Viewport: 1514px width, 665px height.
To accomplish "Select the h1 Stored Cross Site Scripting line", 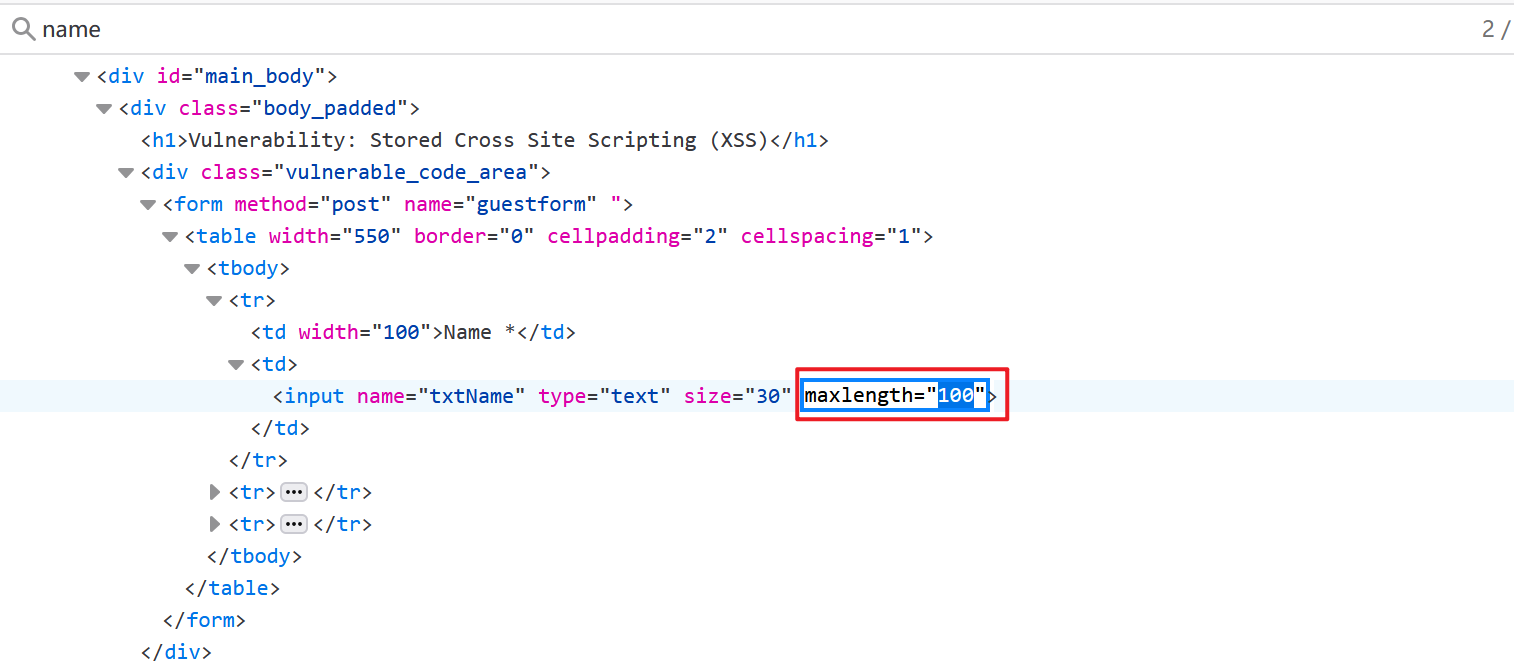I will pos(485,140).
